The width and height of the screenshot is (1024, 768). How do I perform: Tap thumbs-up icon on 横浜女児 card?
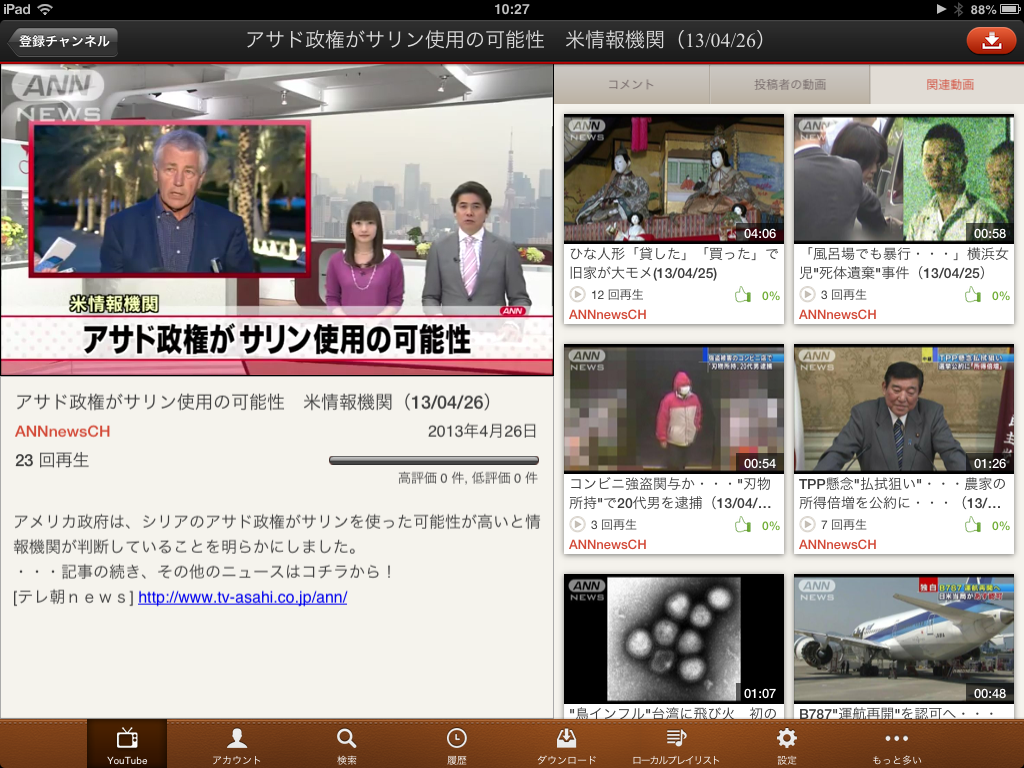click(972, 295)
